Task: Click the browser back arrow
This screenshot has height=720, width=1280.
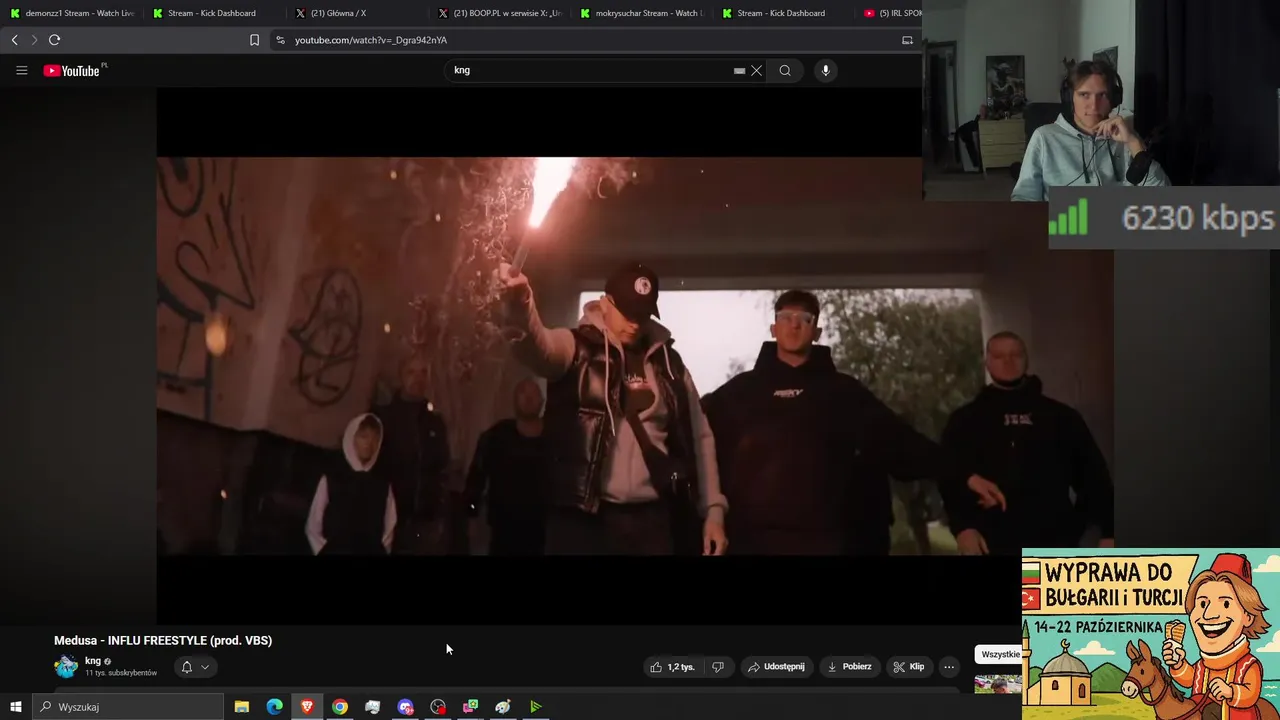Action: 14,40
